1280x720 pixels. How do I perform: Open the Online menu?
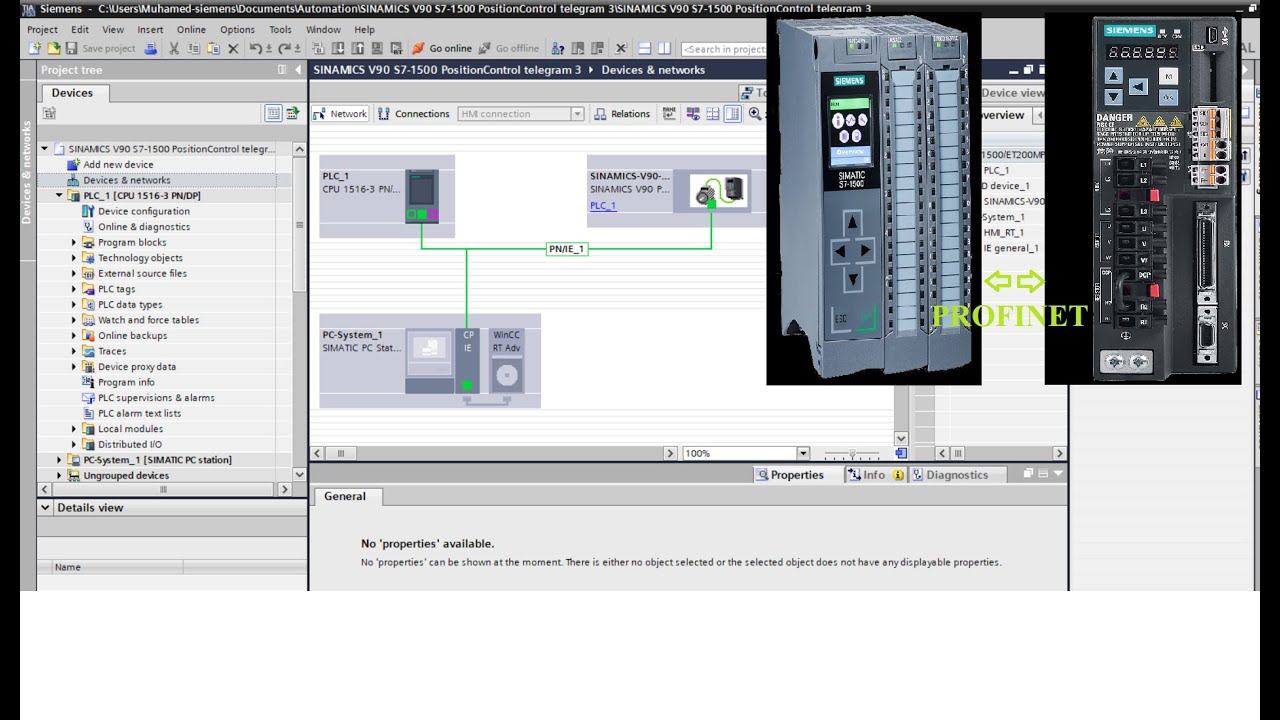click(191, 30)
